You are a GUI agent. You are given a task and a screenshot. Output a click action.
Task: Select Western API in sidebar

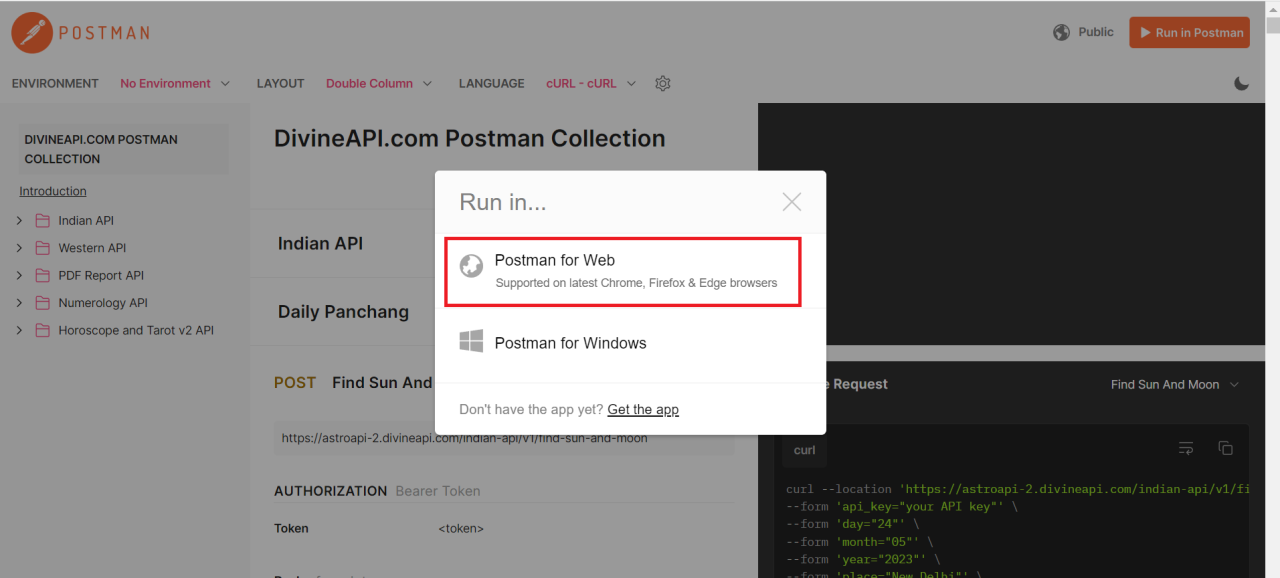click(x=92, y=248)
